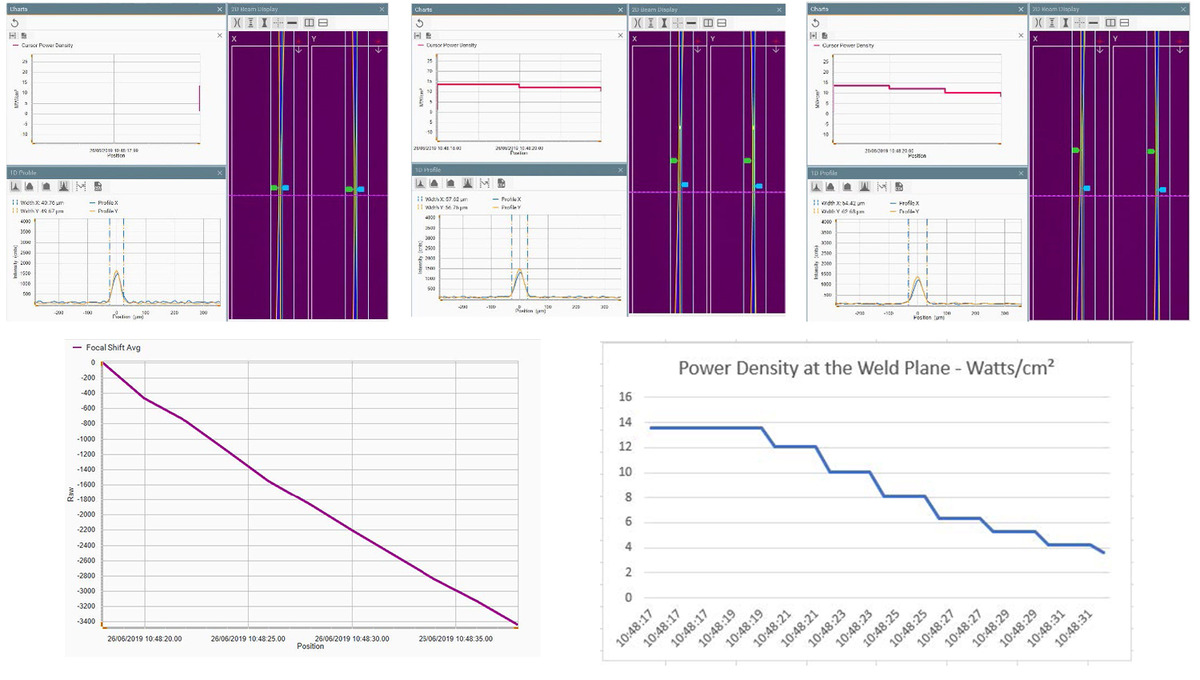Click the save icon in the middle 1D Profile toolbar
The image size is (1200, 680).
pos(501,183)
